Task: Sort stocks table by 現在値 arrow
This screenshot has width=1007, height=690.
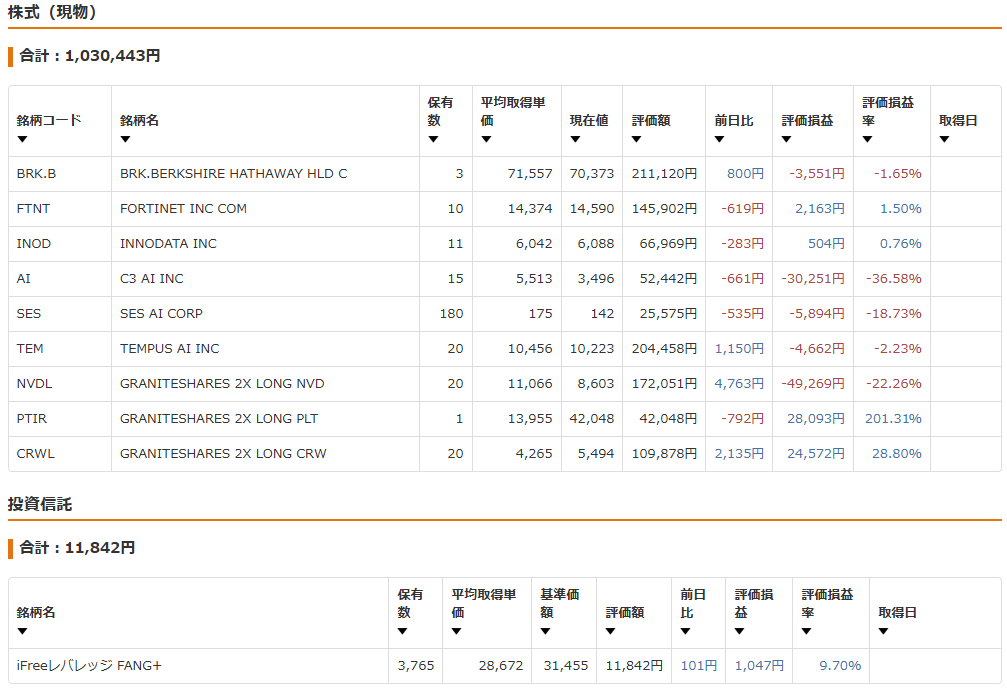Action: 575,139
